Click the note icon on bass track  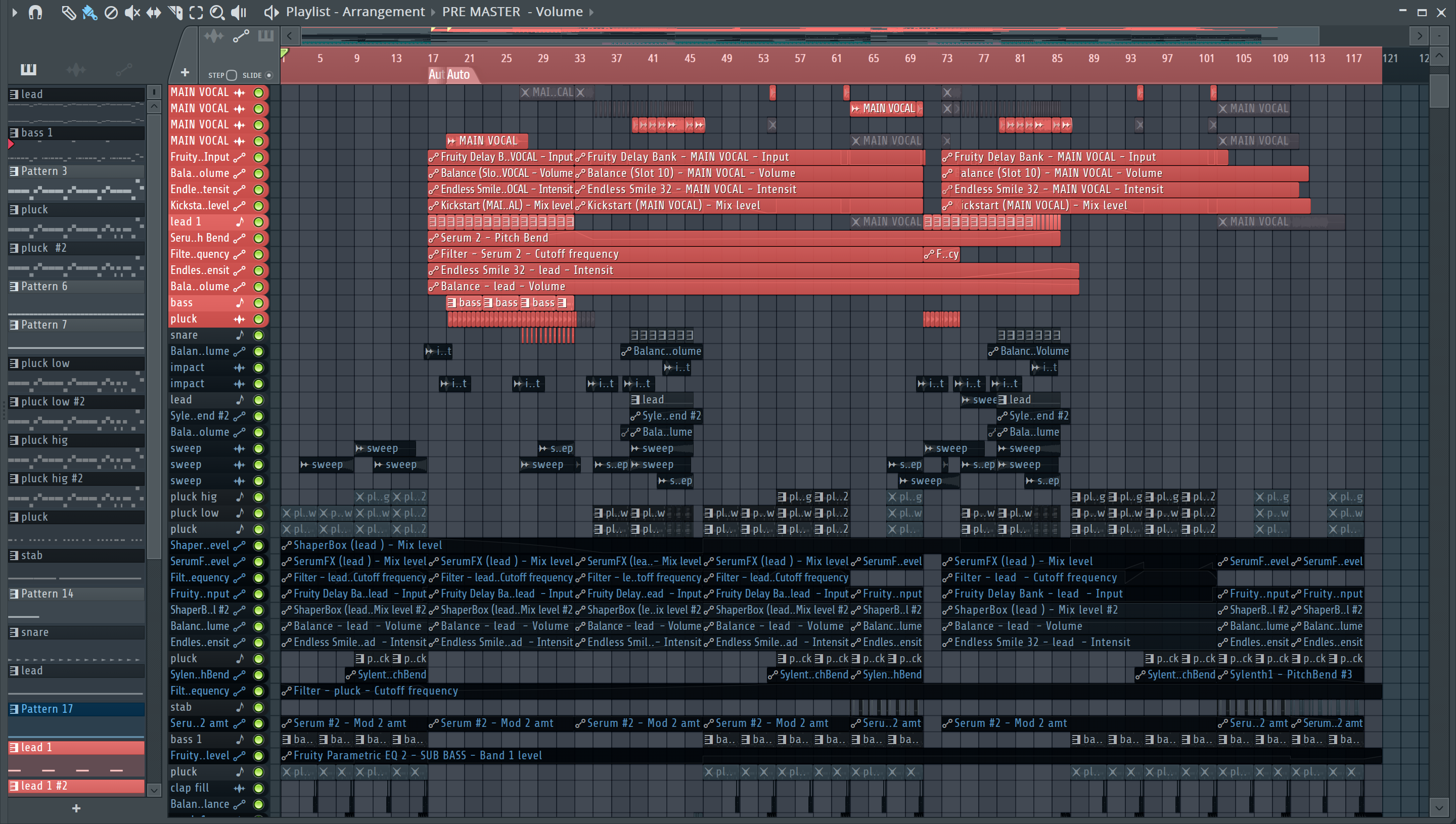point(240,303)
